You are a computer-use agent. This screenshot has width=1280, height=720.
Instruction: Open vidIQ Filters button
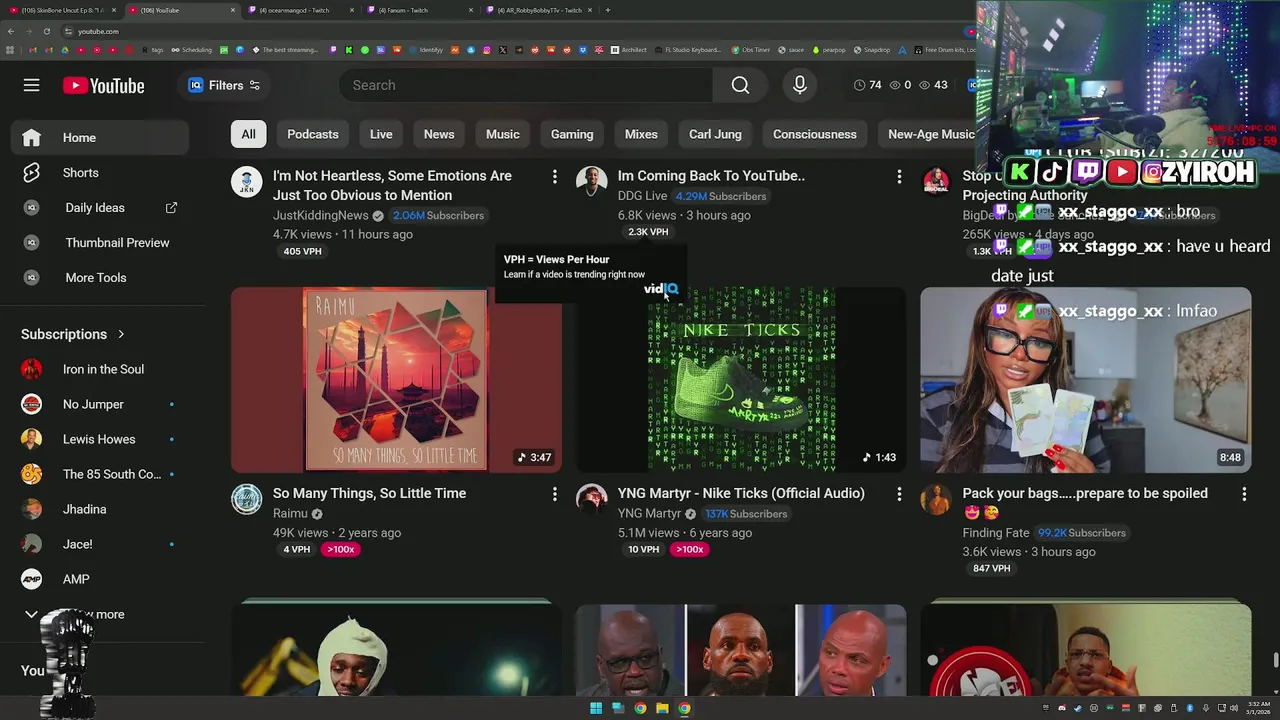point(225,85)
